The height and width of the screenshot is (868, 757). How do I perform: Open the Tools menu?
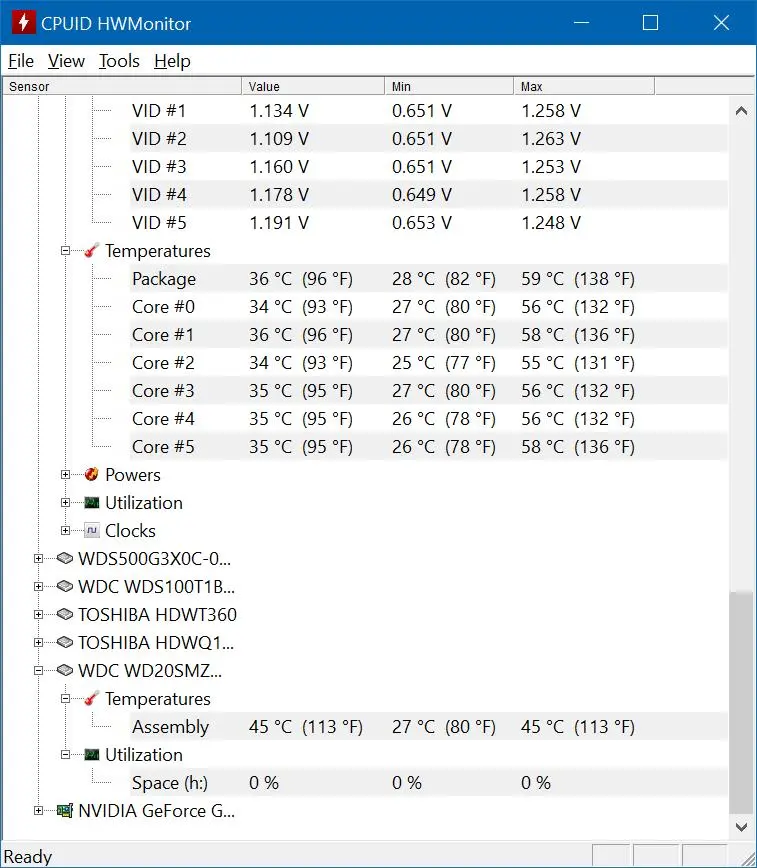click(119, 61)
